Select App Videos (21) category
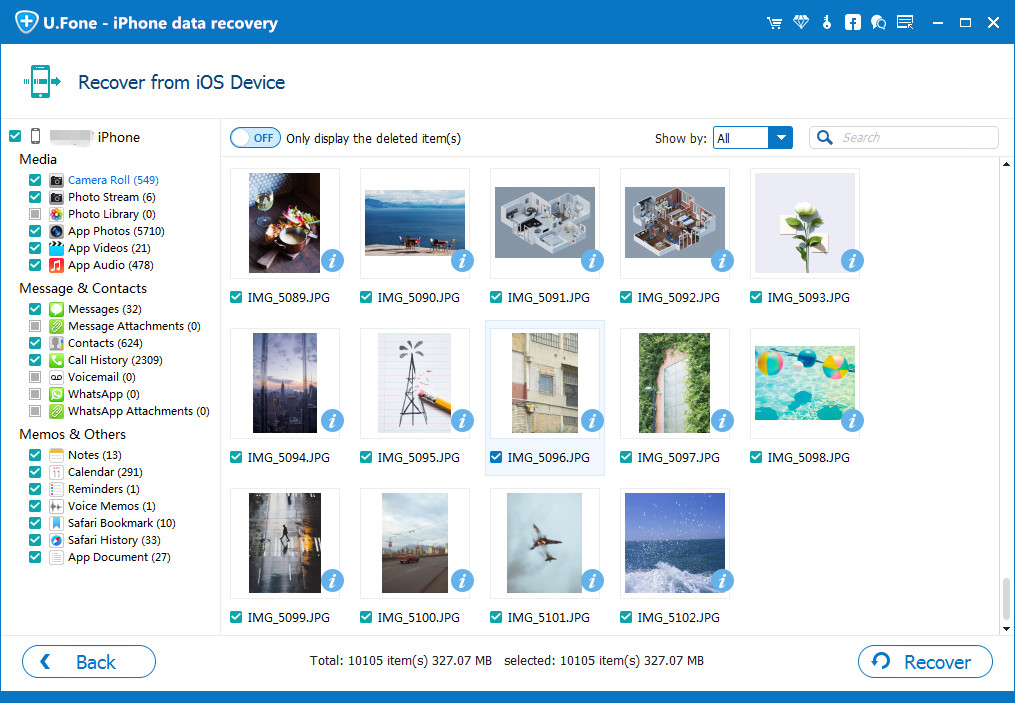This screenshot has height=703, width=1015. coord(109,248)
